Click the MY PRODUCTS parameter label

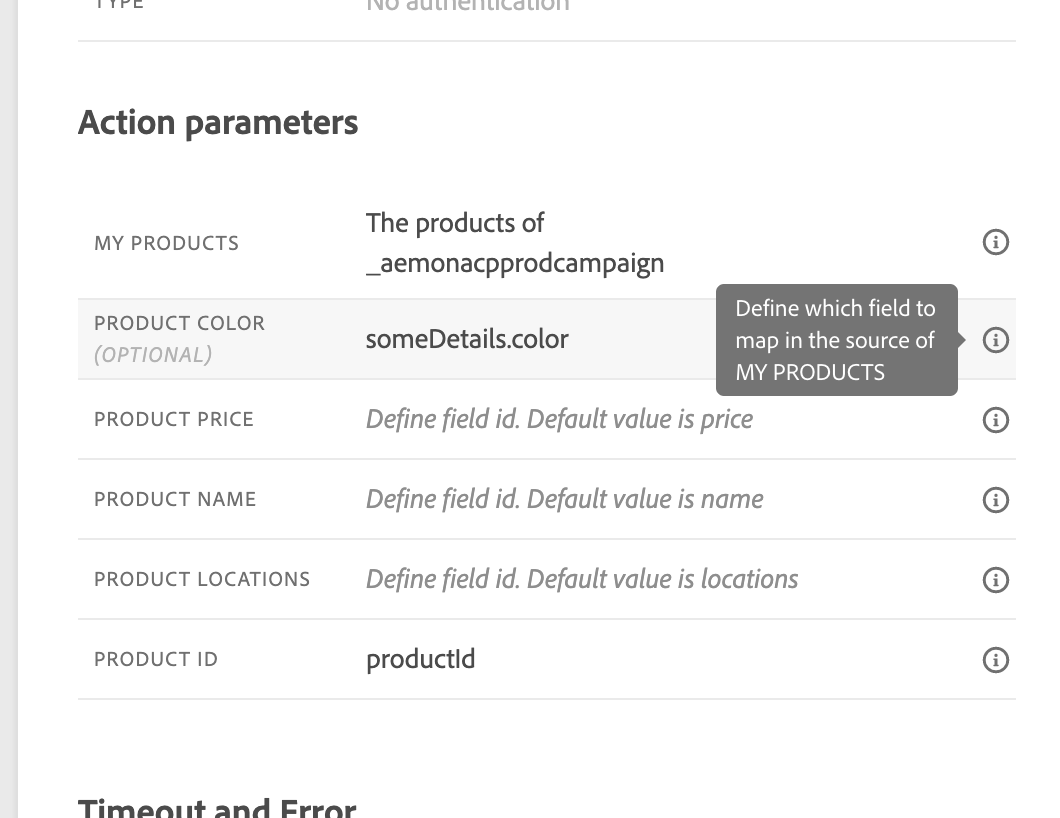[166, 243]
